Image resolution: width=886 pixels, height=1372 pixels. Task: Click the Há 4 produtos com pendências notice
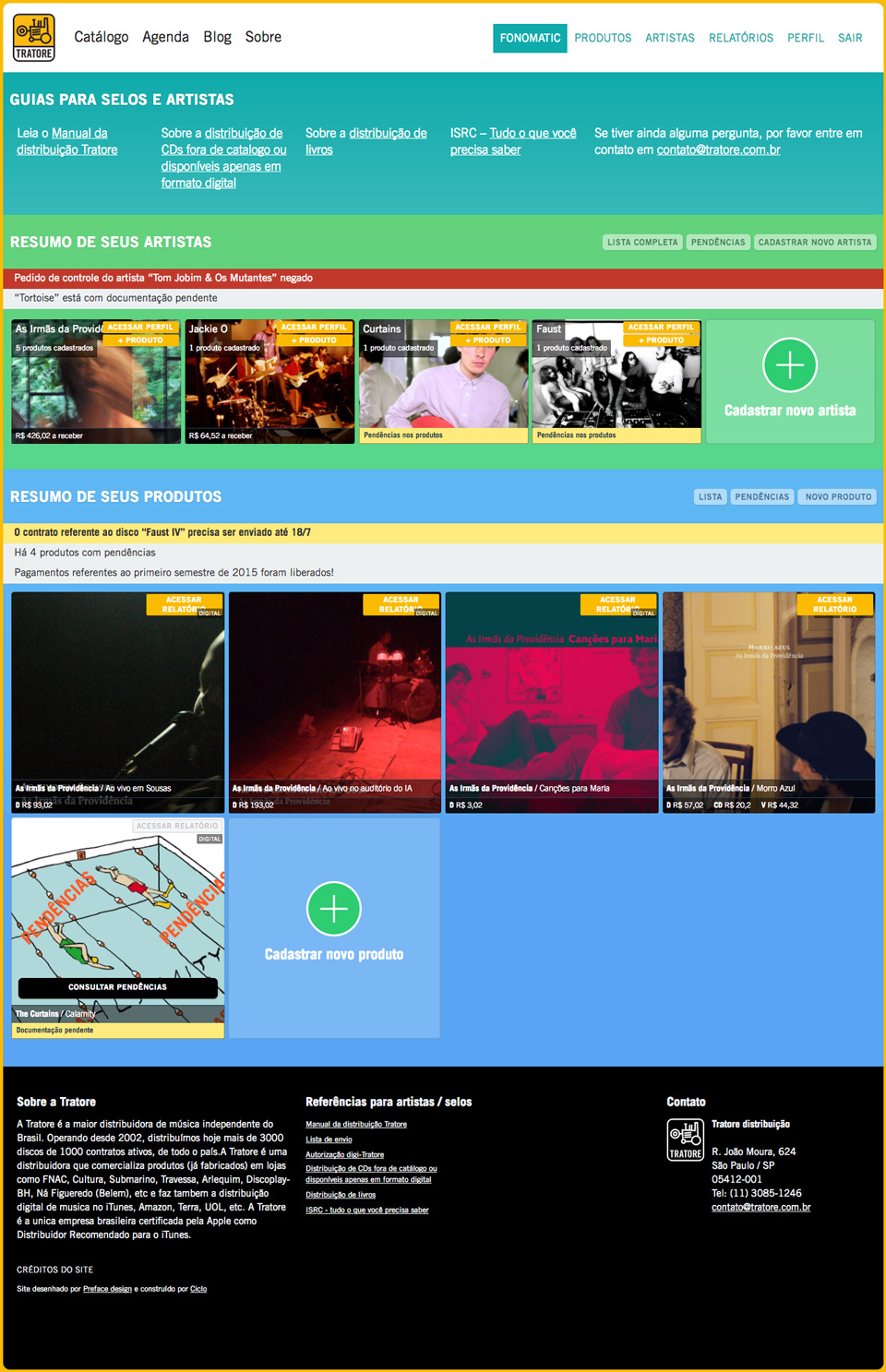coord(443,553)
